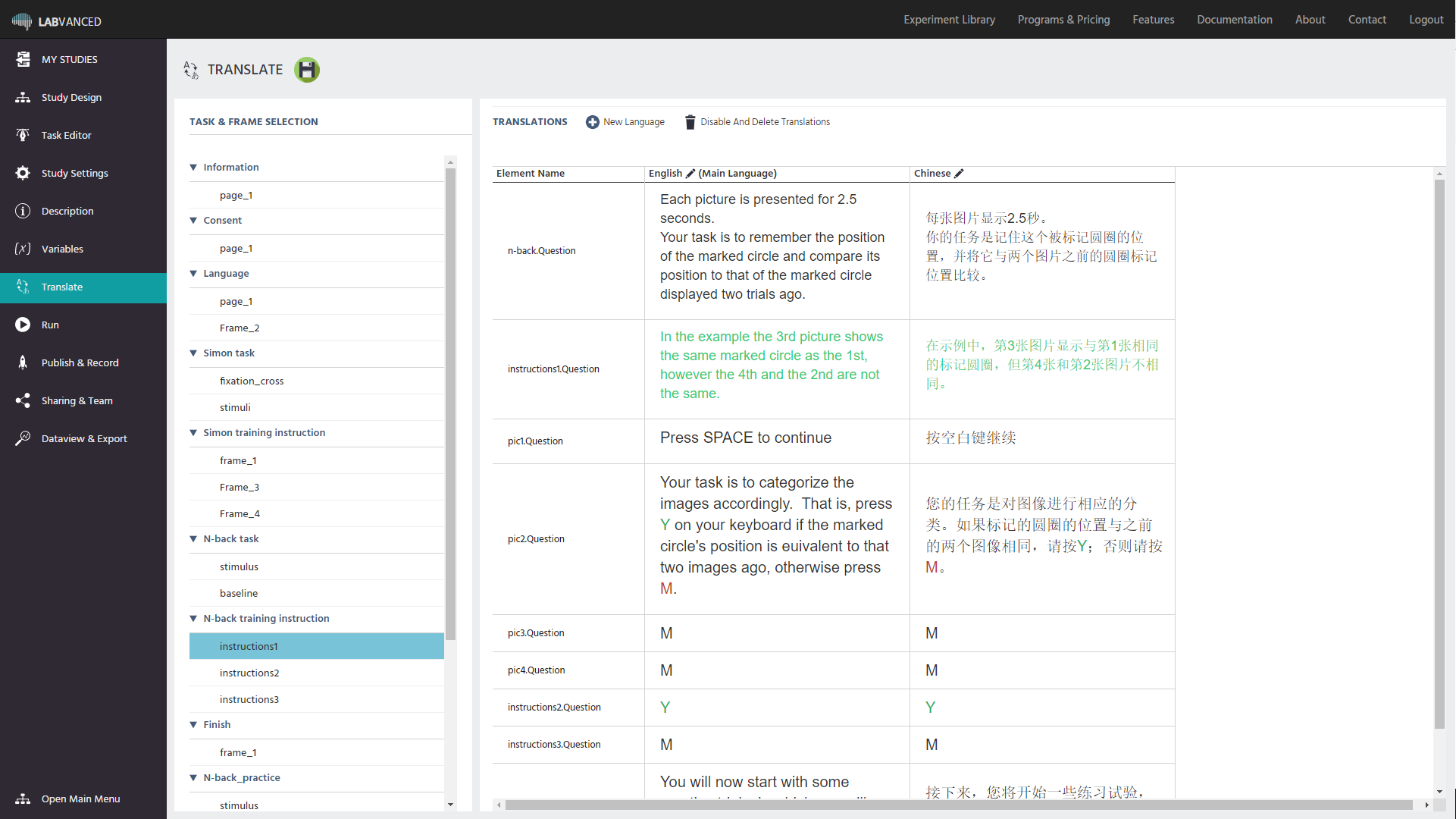Click the Study Design hierarchy icon

23,97
